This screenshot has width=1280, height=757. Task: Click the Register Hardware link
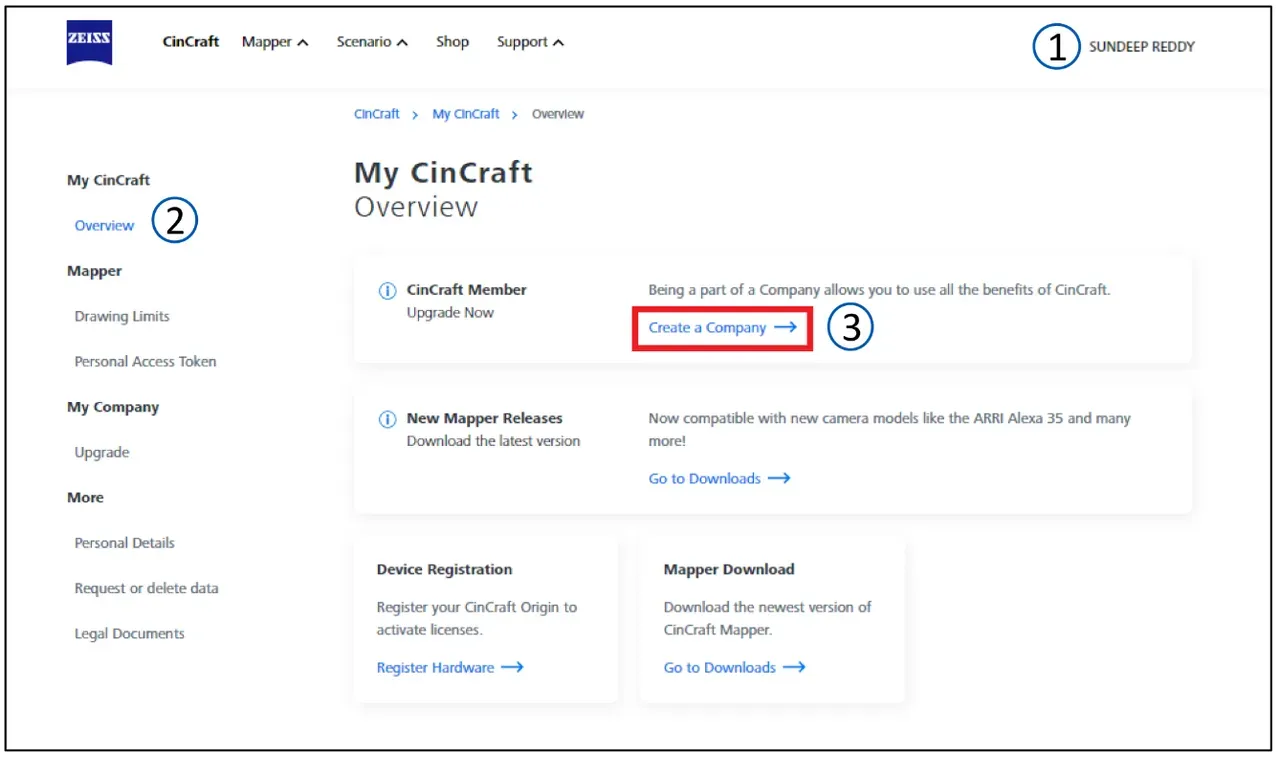point(450,668)
